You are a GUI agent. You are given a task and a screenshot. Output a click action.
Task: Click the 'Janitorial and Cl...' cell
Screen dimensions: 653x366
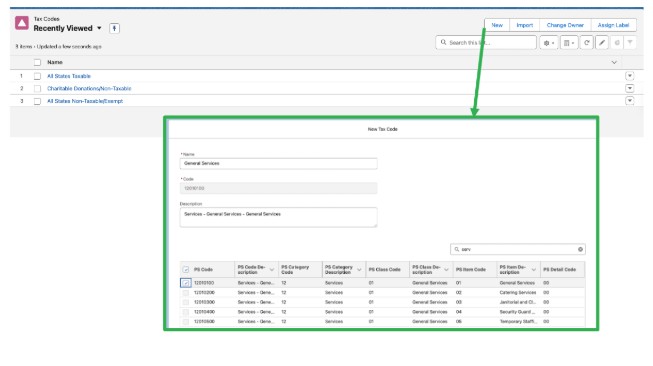518,302
